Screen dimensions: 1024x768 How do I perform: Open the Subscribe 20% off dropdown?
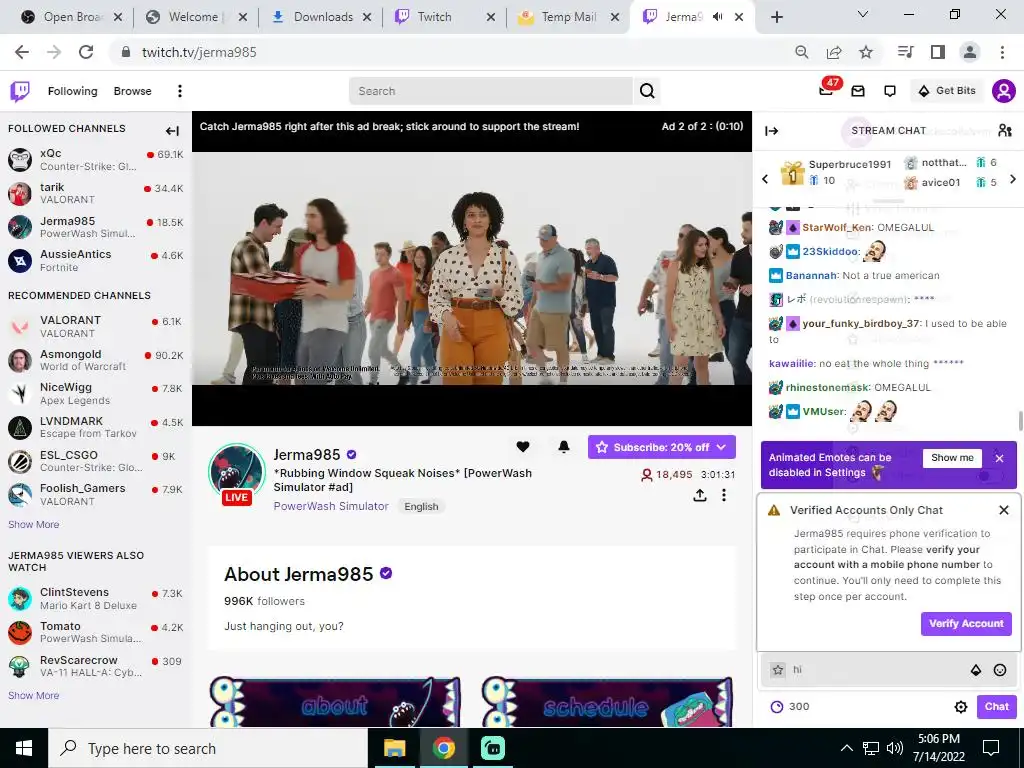tap(662, 447)
